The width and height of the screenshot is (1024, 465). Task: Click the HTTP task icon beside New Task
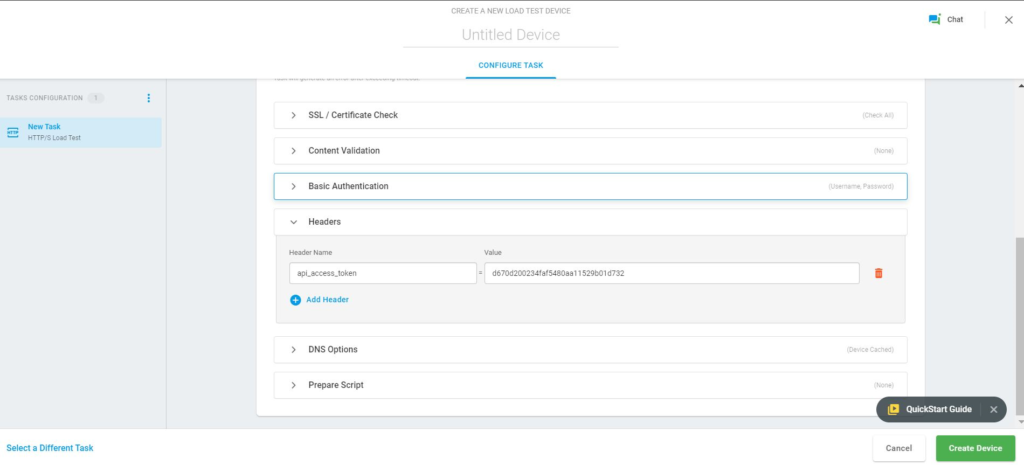(13, 132)
